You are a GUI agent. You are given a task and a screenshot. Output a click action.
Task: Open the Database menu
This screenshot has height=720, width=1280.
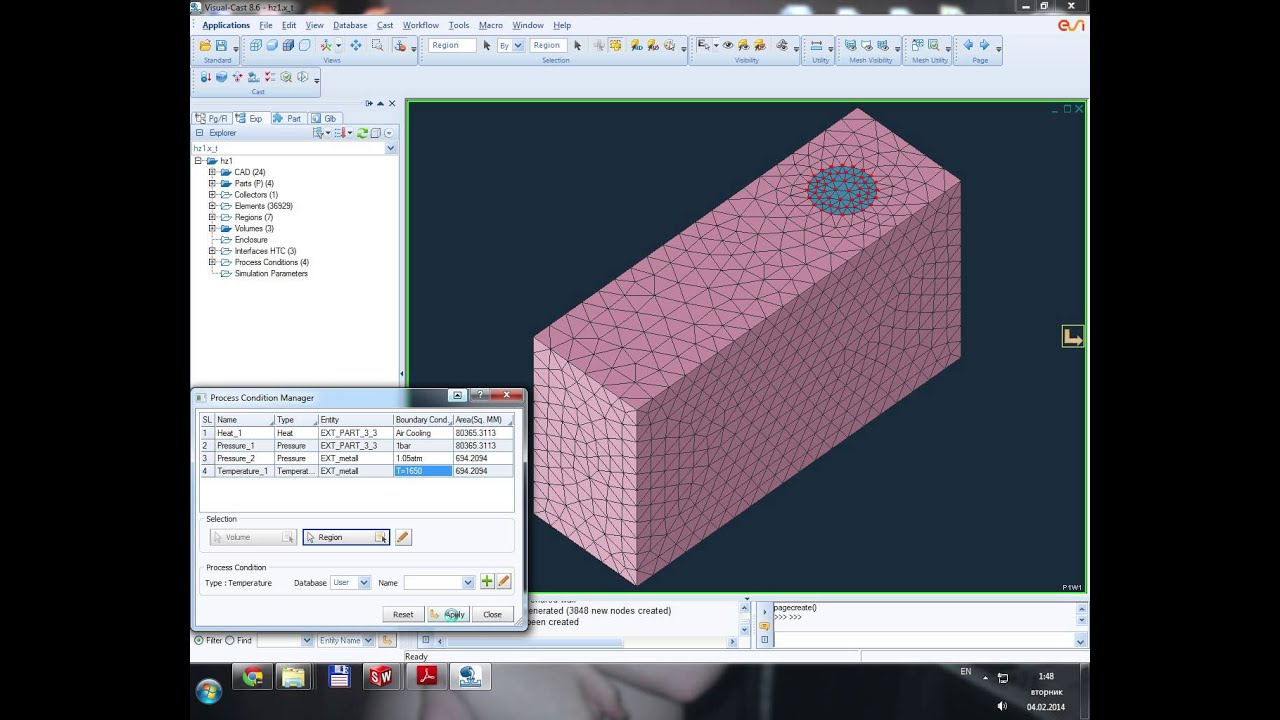point(350,25)
